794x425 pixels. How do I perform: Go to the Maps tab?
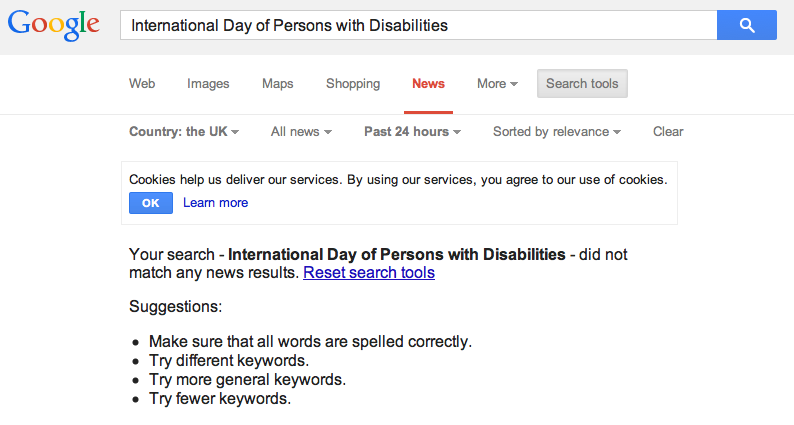tap(278, 84)
